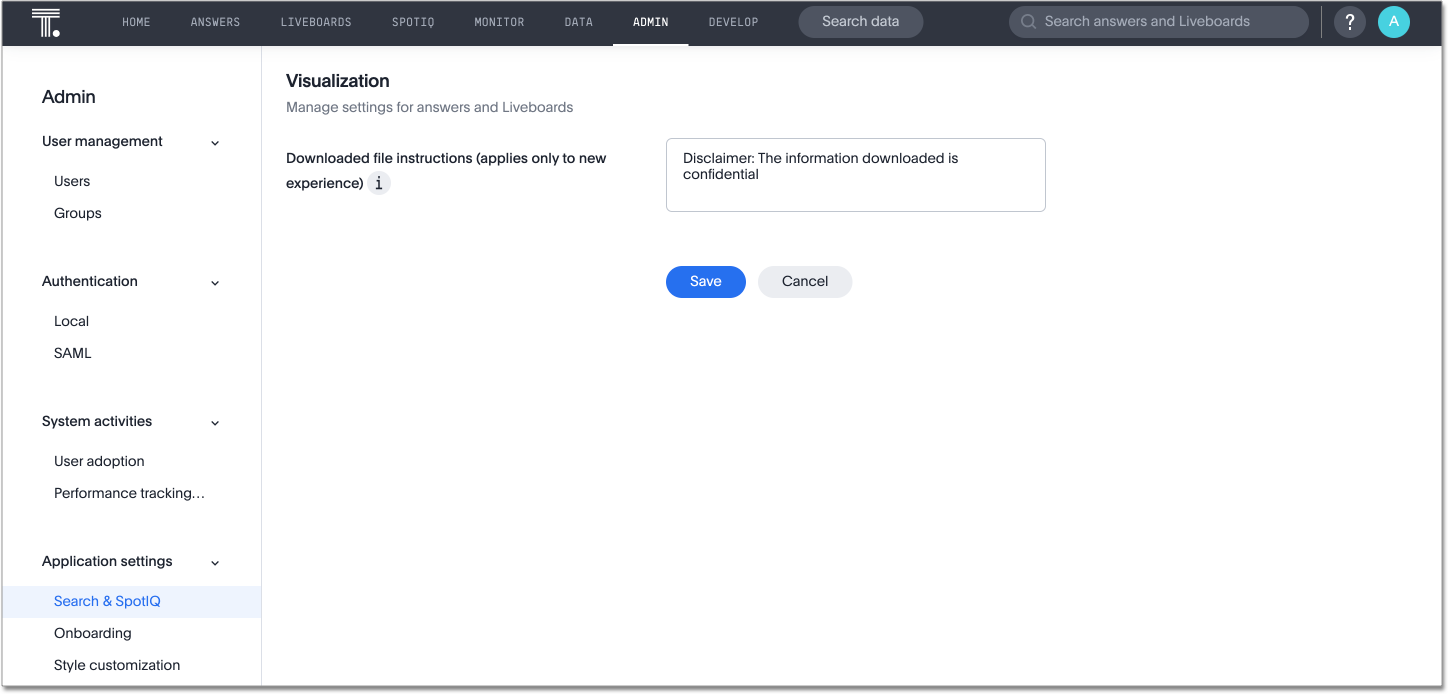Open Style customization settings
This screenshot has width=1448, height=694.
pos(117,665)
